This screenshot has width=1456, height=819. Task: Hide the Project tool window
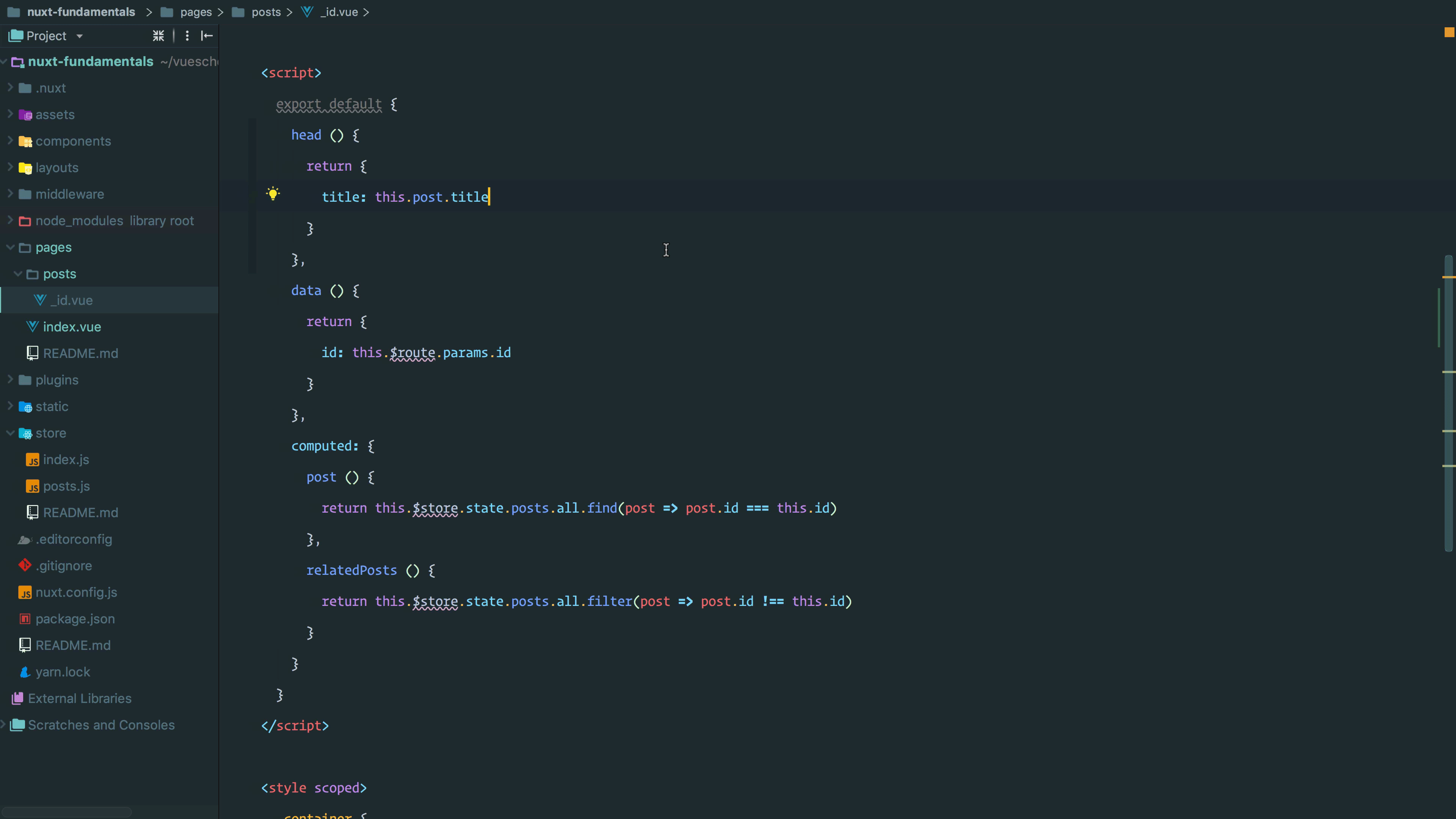[207, 36]
